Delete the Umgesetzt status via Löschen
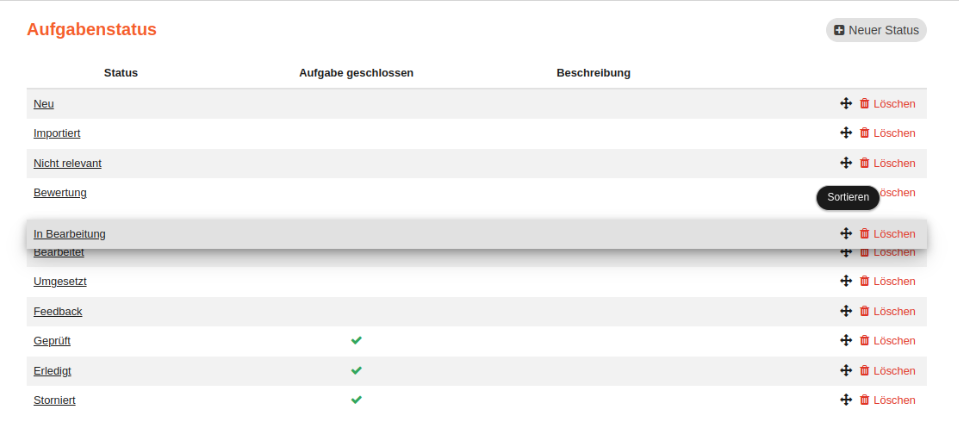Viewport: 959px width, 437px height. tap(894, 281)
